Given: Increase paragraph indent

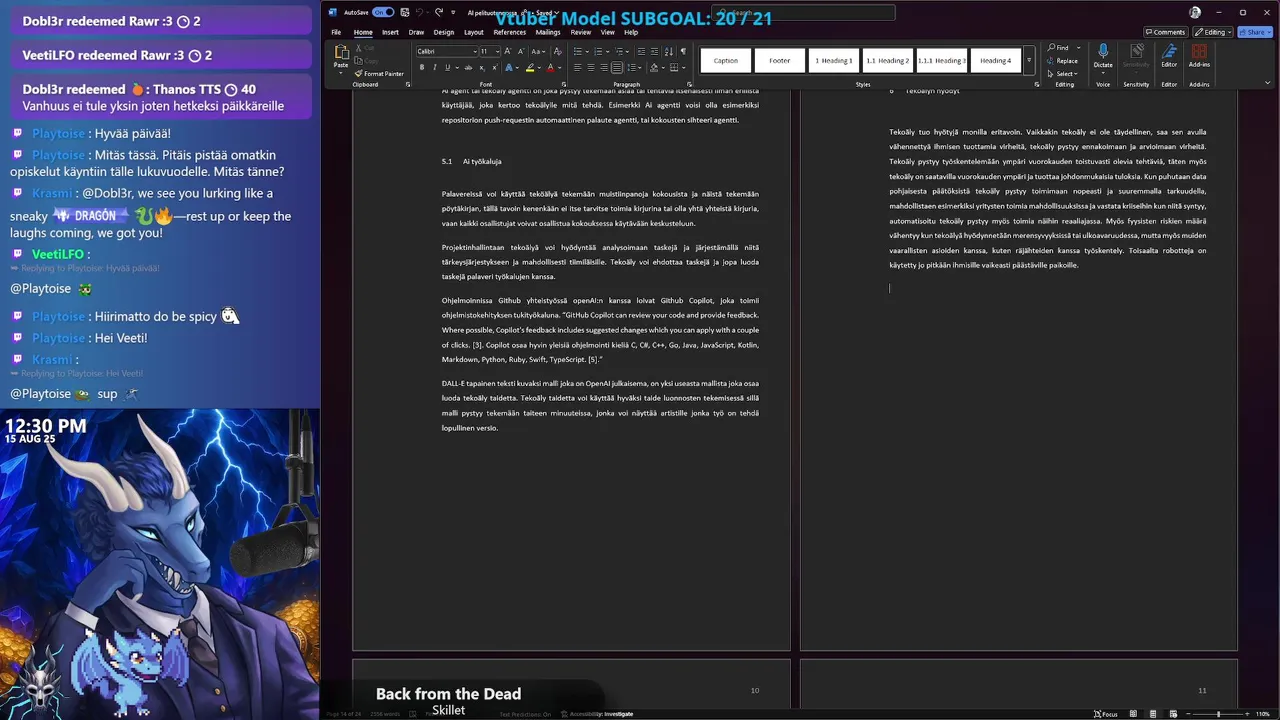Looking at the screenshot, I should [654, 51].
